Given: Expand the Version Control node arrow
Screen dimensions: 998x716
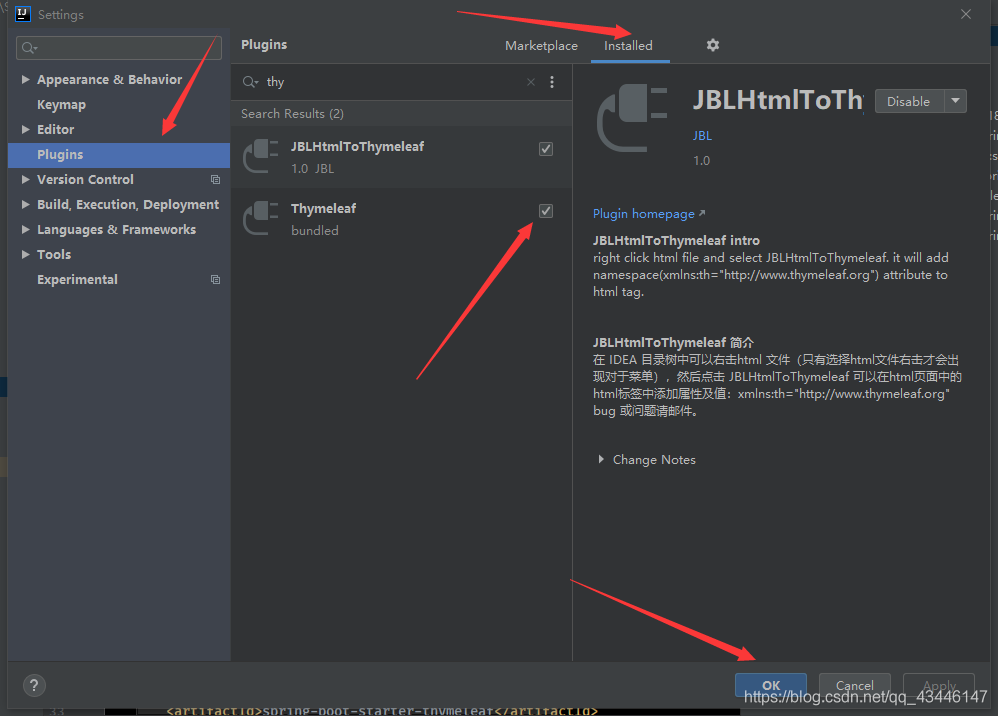Looking at the screenshot, I should pyautogui.click(x=25, y=179).
